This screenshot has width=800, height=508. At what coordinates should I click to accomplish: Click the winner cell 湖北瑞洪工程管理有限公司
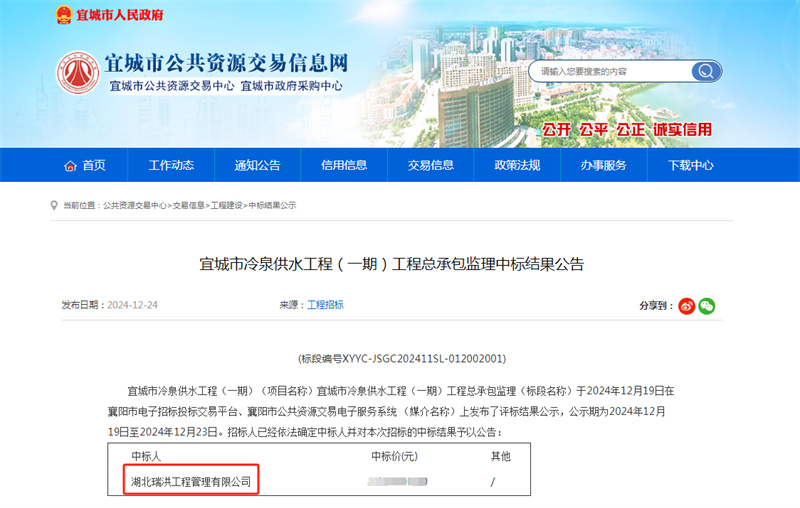191,481
